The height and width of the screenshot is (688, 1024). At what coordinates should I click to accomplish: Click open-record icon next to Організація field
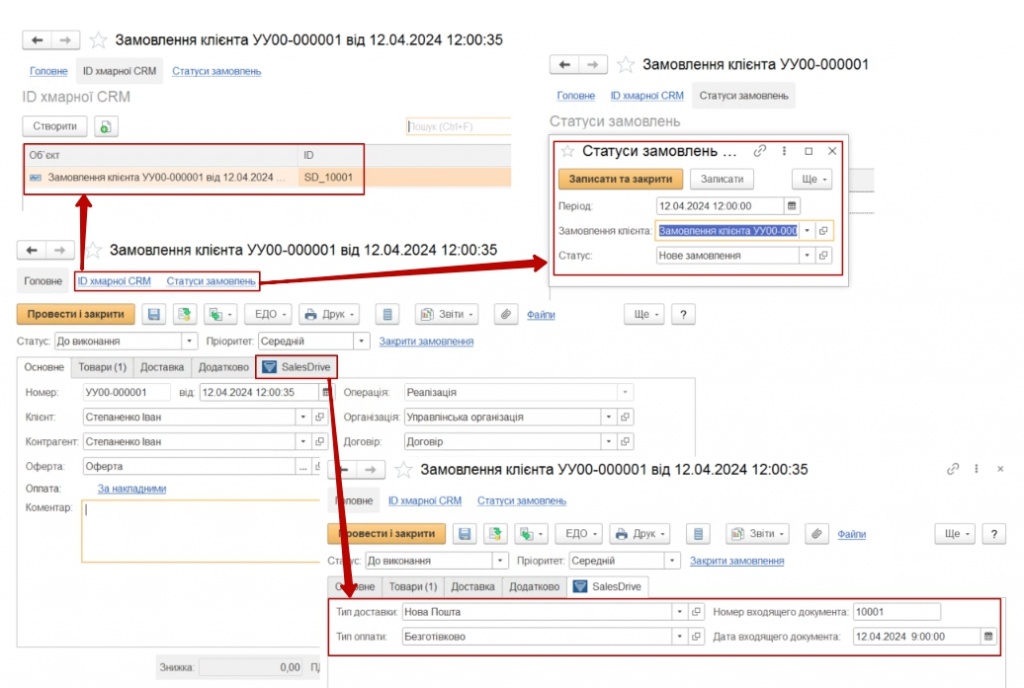point(627,417)
